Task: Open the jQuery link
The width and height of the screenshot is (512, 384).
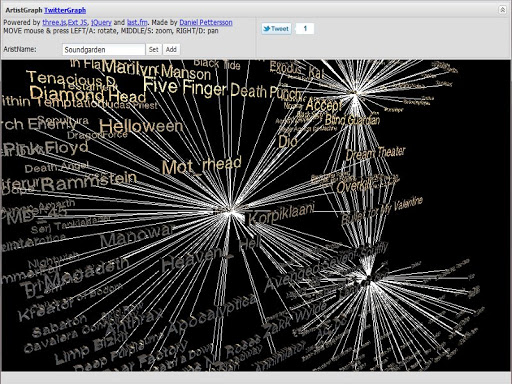Action: [101, 22]
